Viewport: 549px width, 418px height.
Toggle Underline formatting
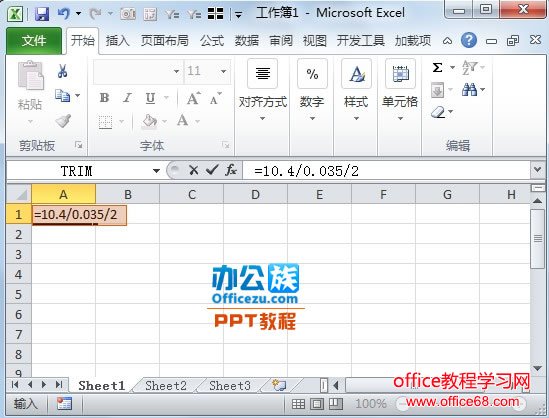point(150,98)
